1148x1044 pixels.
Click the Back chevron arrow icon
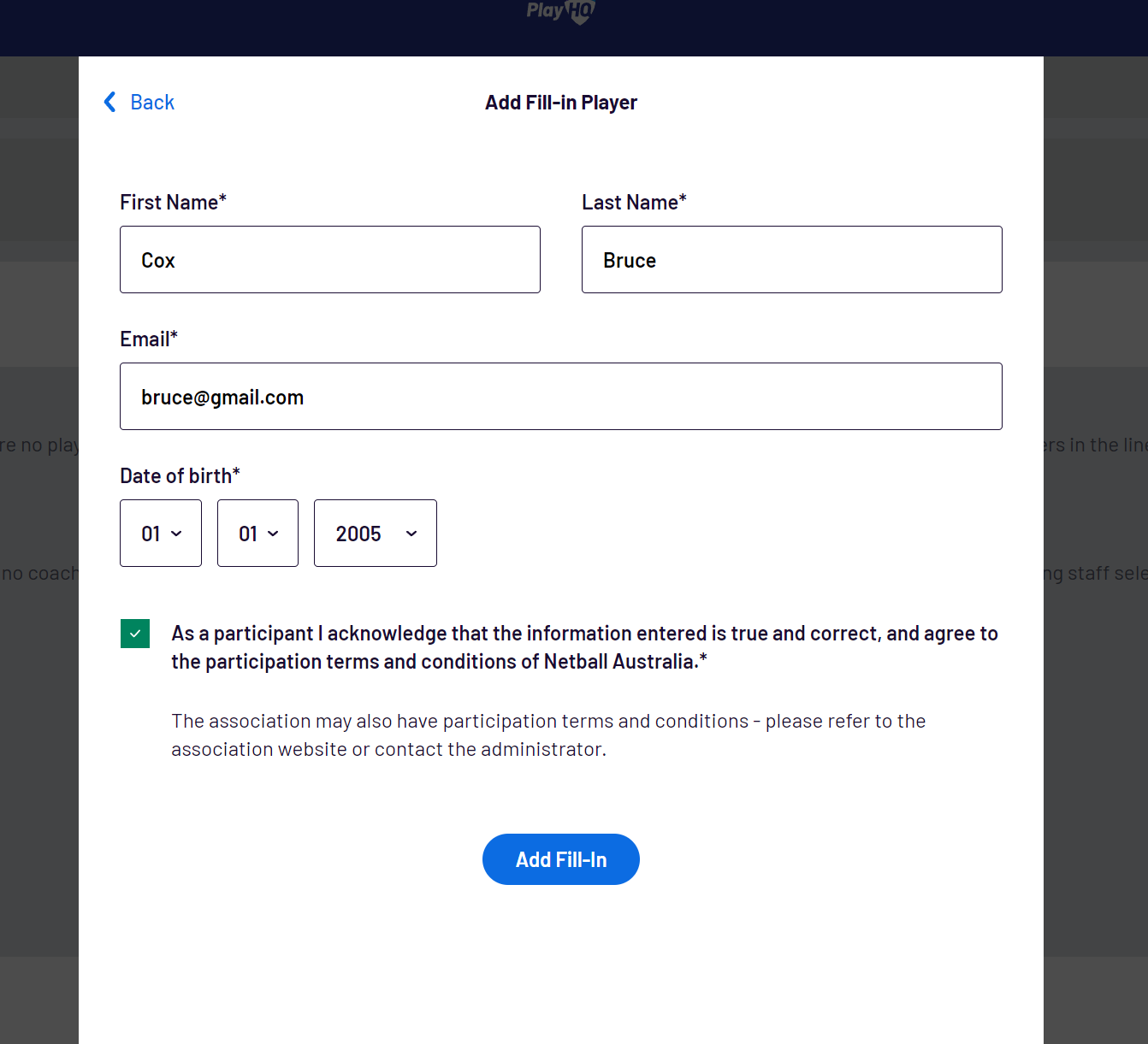(109, 103)
